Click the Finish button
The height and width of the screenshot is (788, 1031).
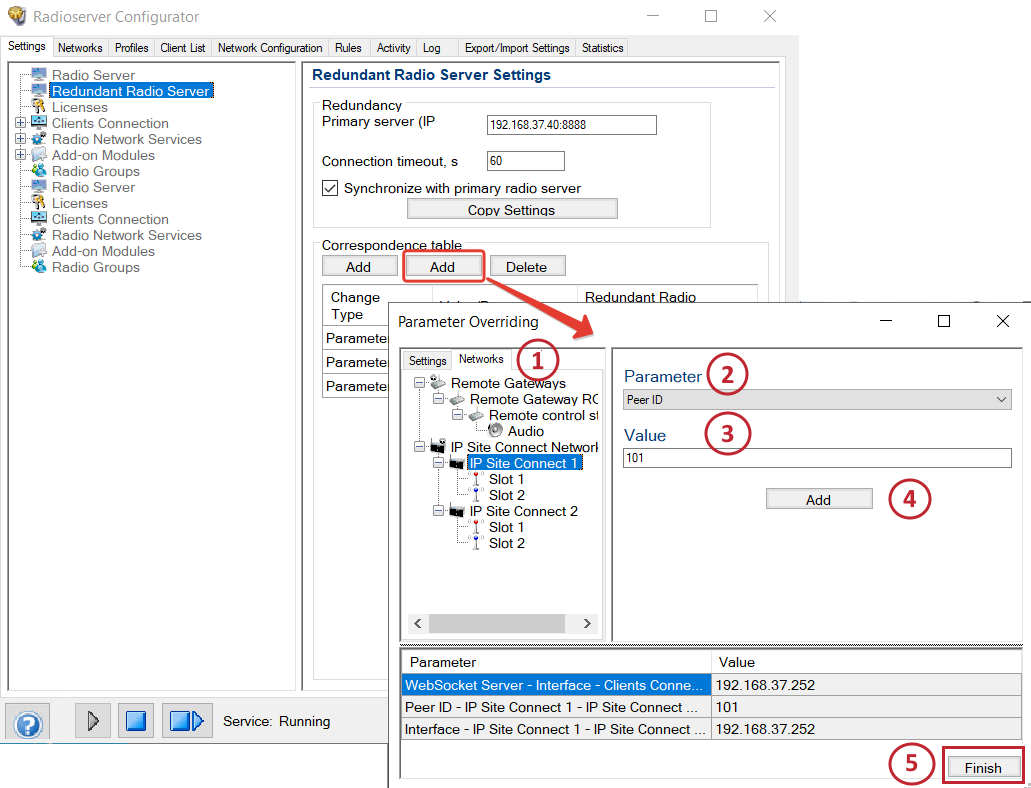[983, 767]
